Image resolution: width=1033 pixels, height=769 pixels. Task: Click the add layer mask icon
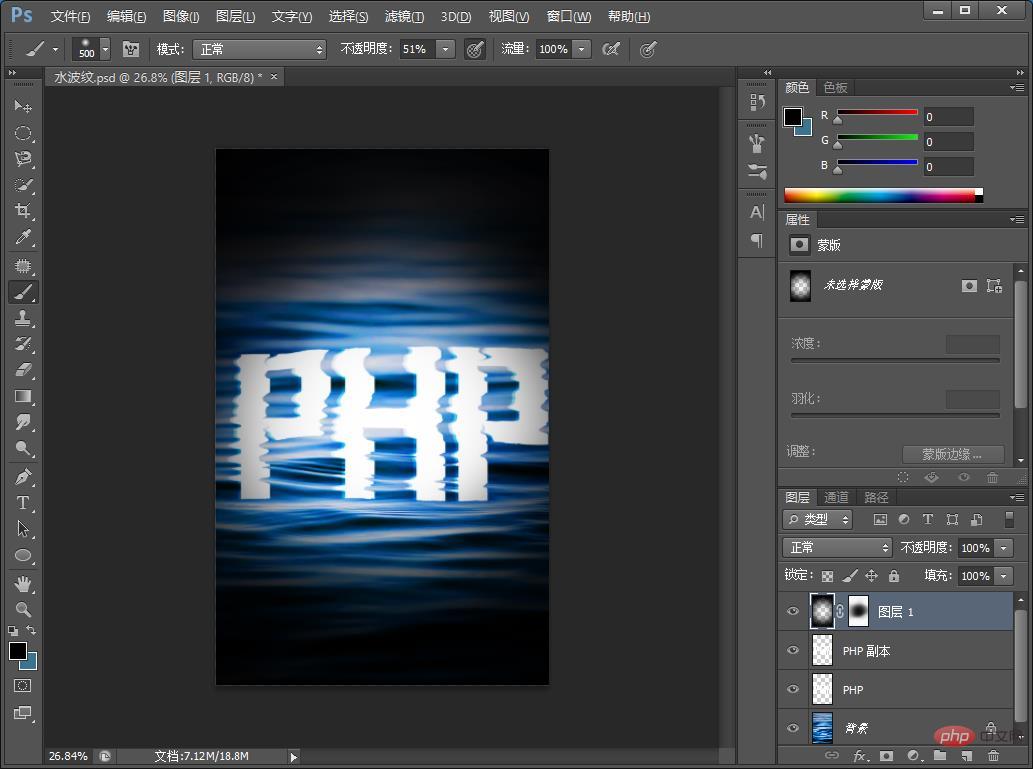(886, 756)
